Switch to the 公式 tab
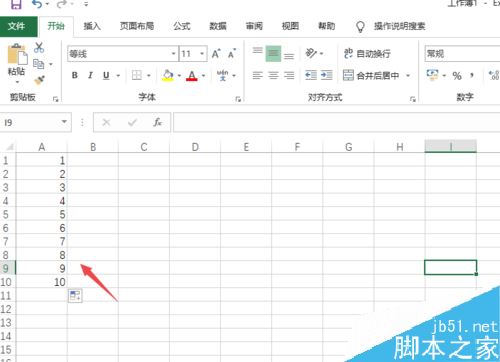 (x=182, y=26)
